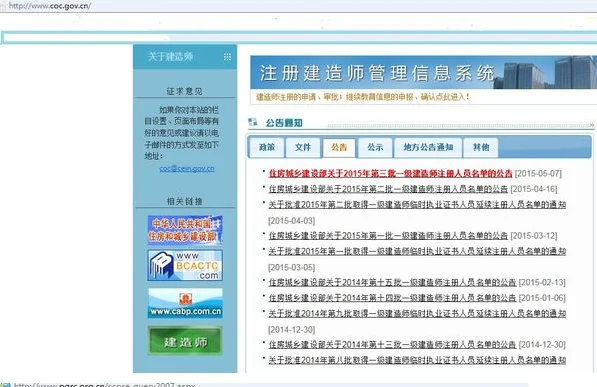The width and height of the screenshot is (597, 387).
Task: Click the icon left of 公告通知 heading
Action: 252,122
